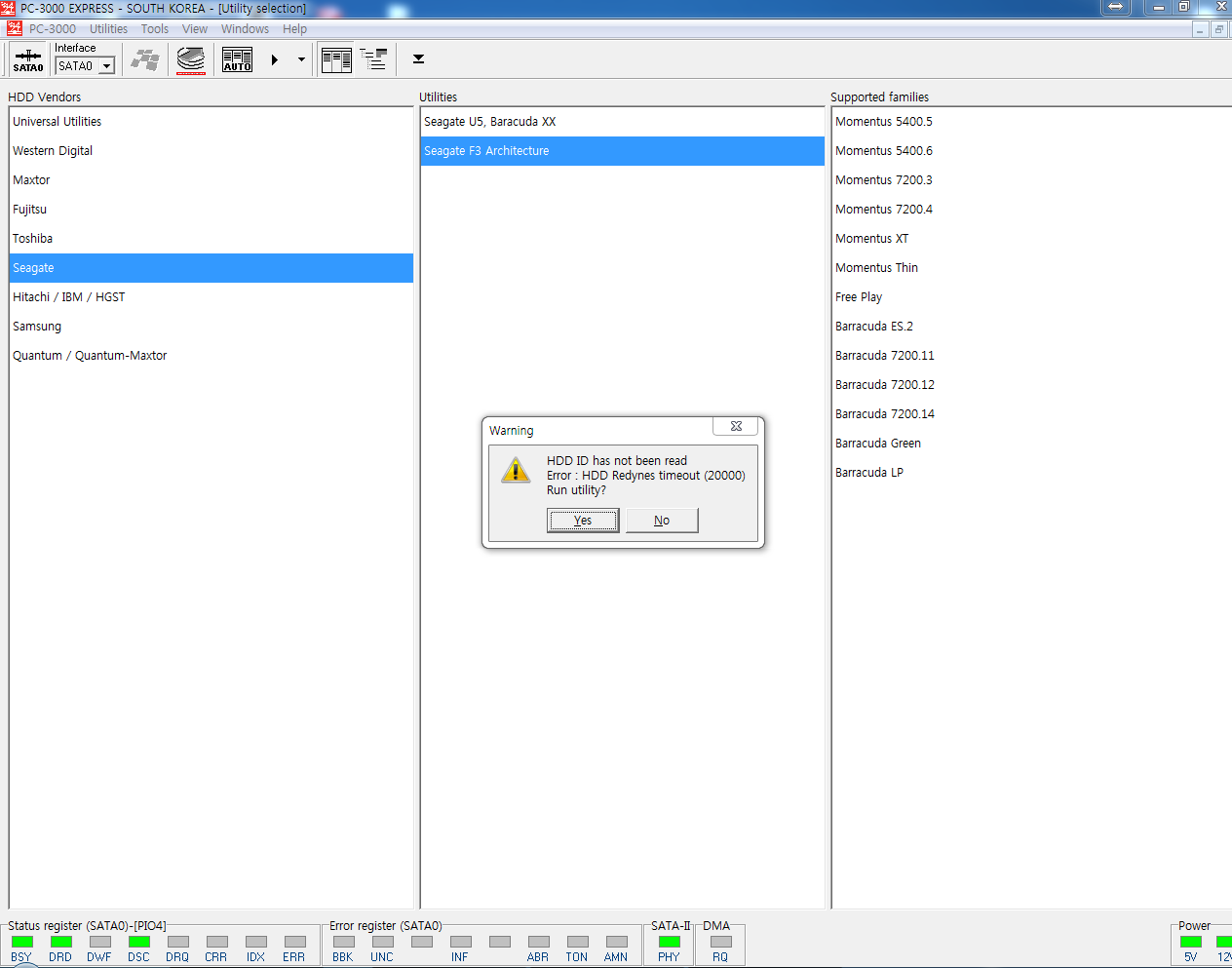This screenshot has height=968, width=1232.
Task: Open the dropdown arrow beside the run button
Action: 301,59
